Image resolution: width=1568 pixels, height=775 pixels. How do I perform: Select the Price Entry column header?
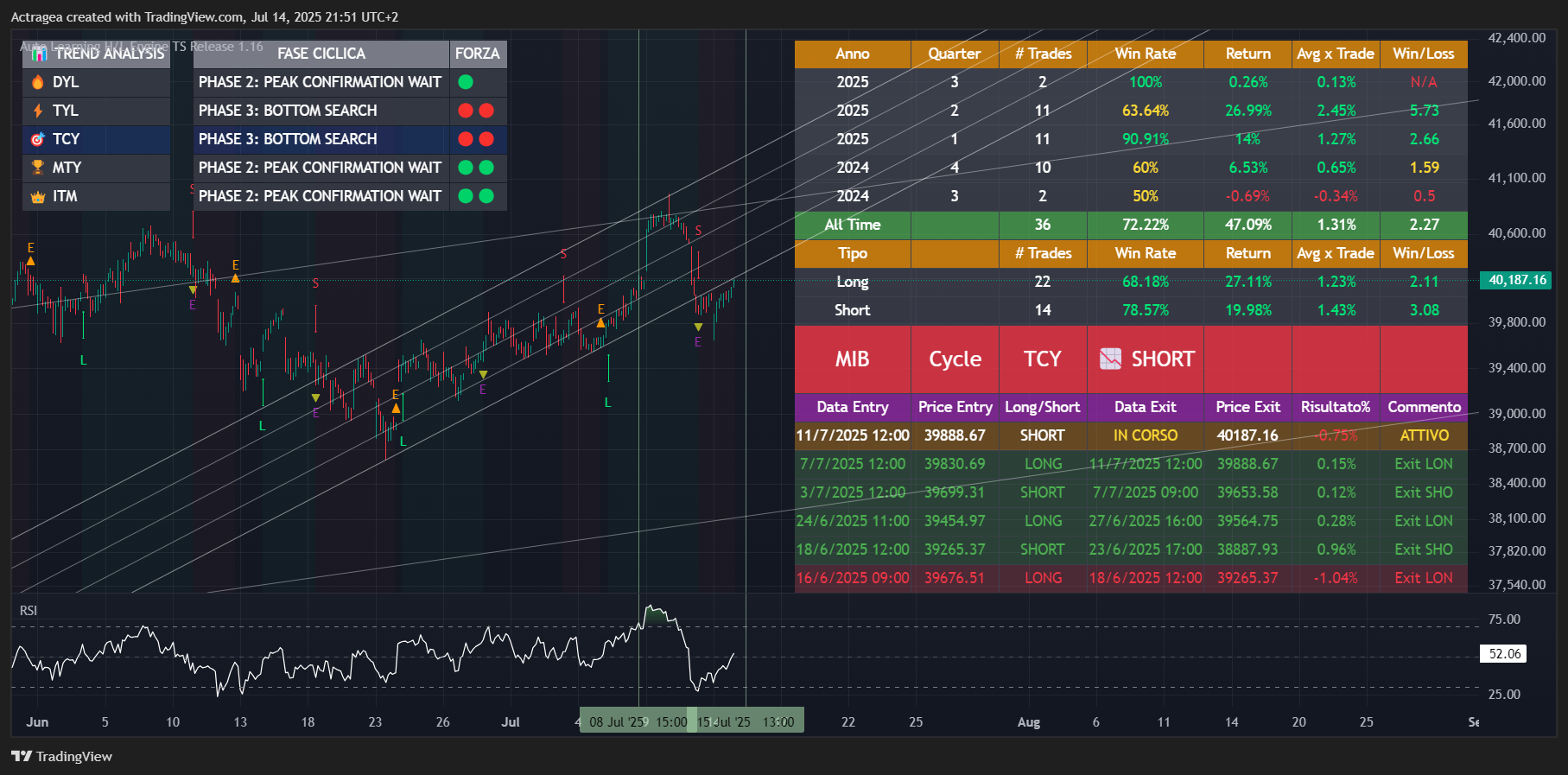click(x=955, y=407)
